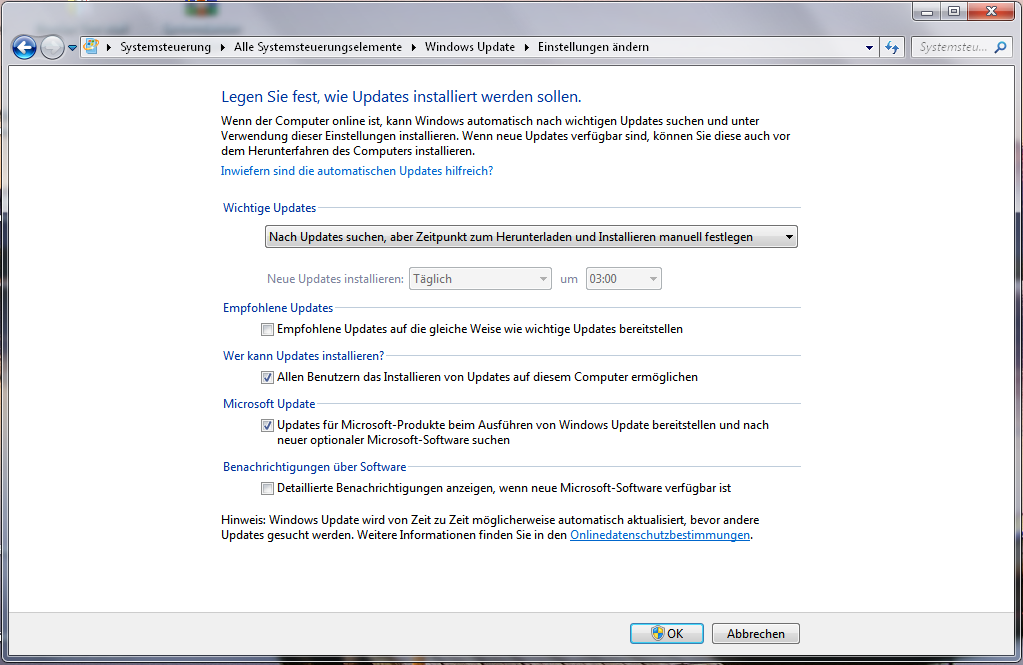Expand chevron after Alle Systemsteuerungselemente
Image resolution: width=1023 pixels, height=665 pixels.
click(x=414, y=47)
